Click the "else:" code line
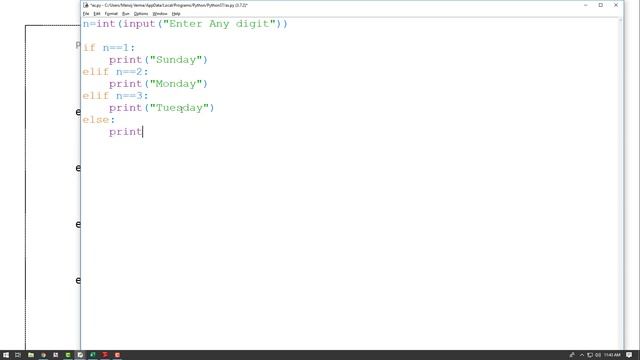 [x=99, y=120]
